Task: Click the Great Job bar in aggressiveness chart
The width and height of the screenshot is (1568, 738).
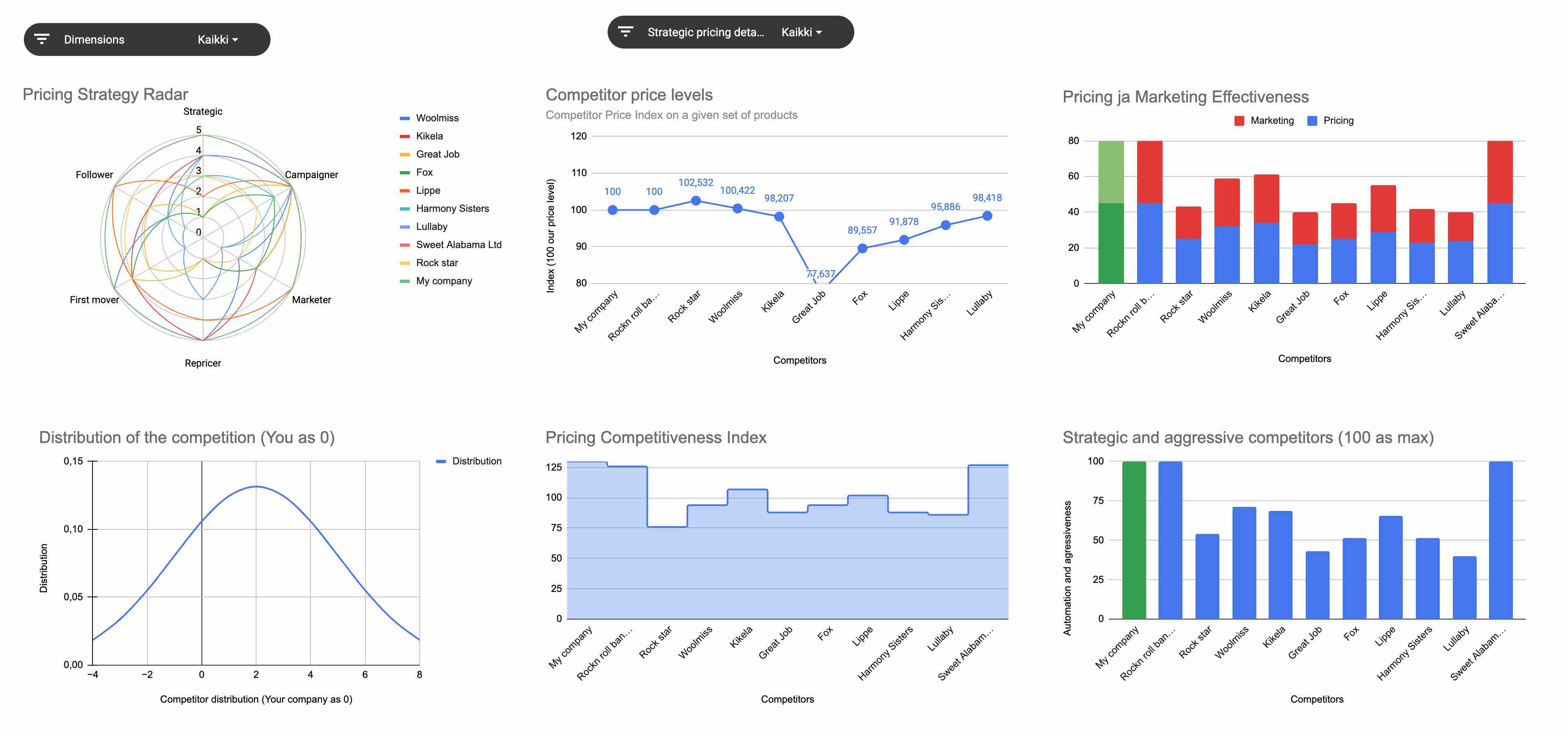Action: [x=1317, y=585]
